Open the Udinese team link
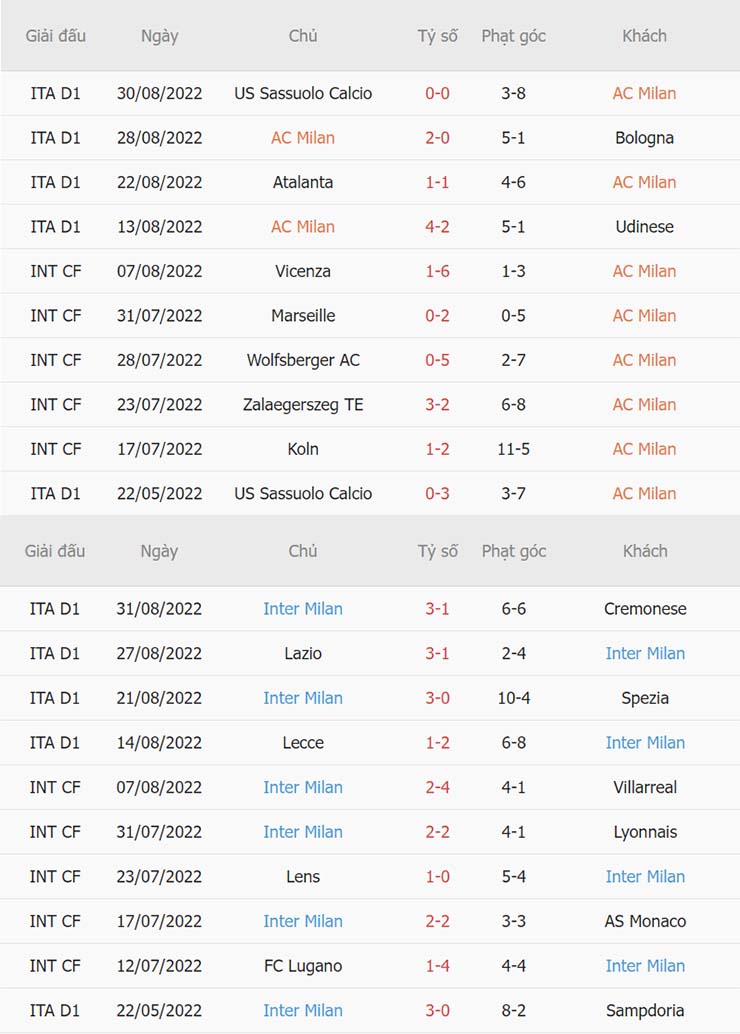This screenshot has height=1034, width=740. (644, 227)
